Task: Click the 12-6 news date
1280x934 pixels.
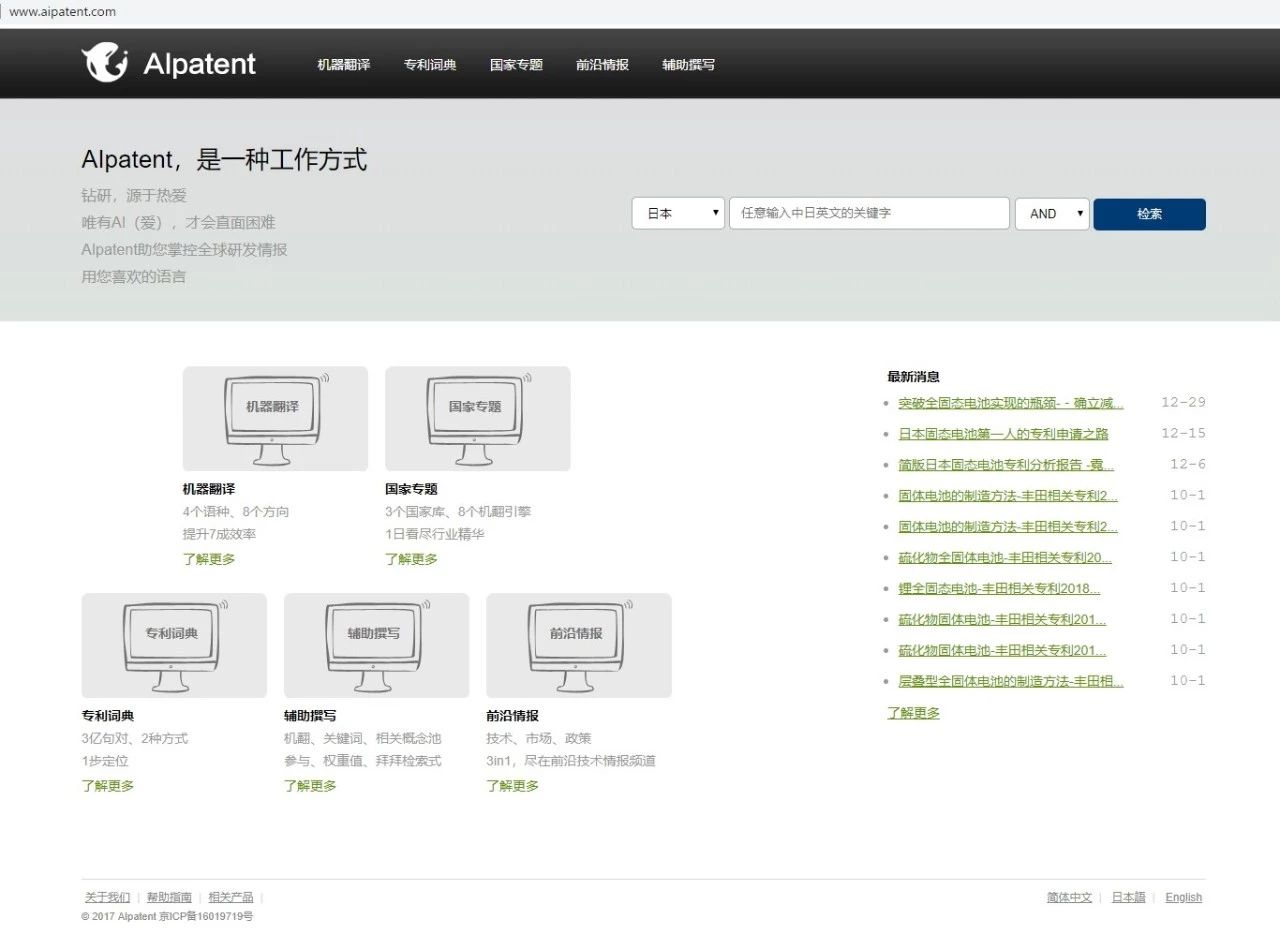Action: (x=1188, y=465)
